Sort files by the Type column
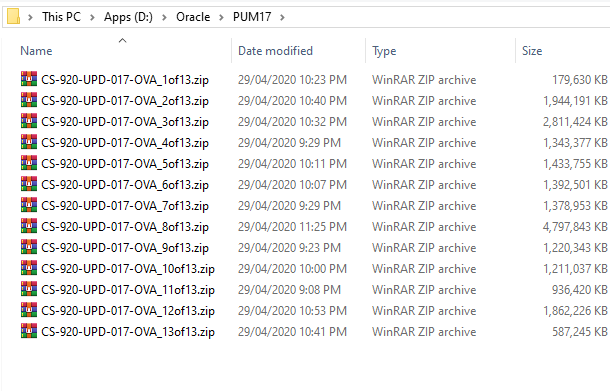The width and height of the screenshot is (610, 391). pos(384,51)
